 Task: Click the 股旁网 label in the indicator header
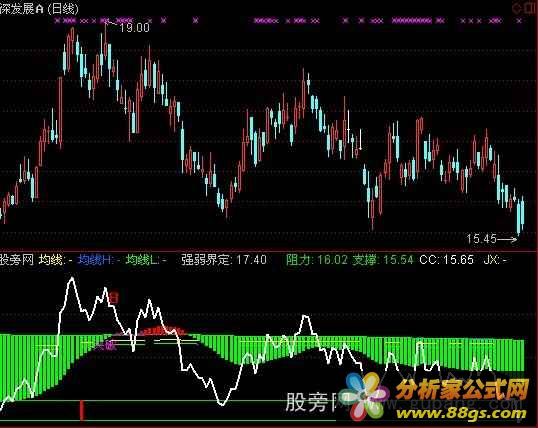coord(17,259)
